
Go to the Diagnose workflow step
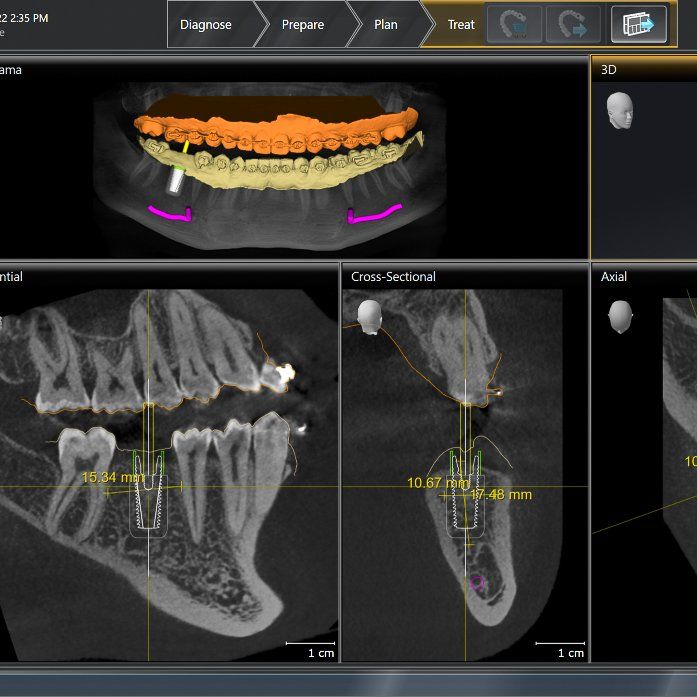pyautogui.click(x=206, y=24)
